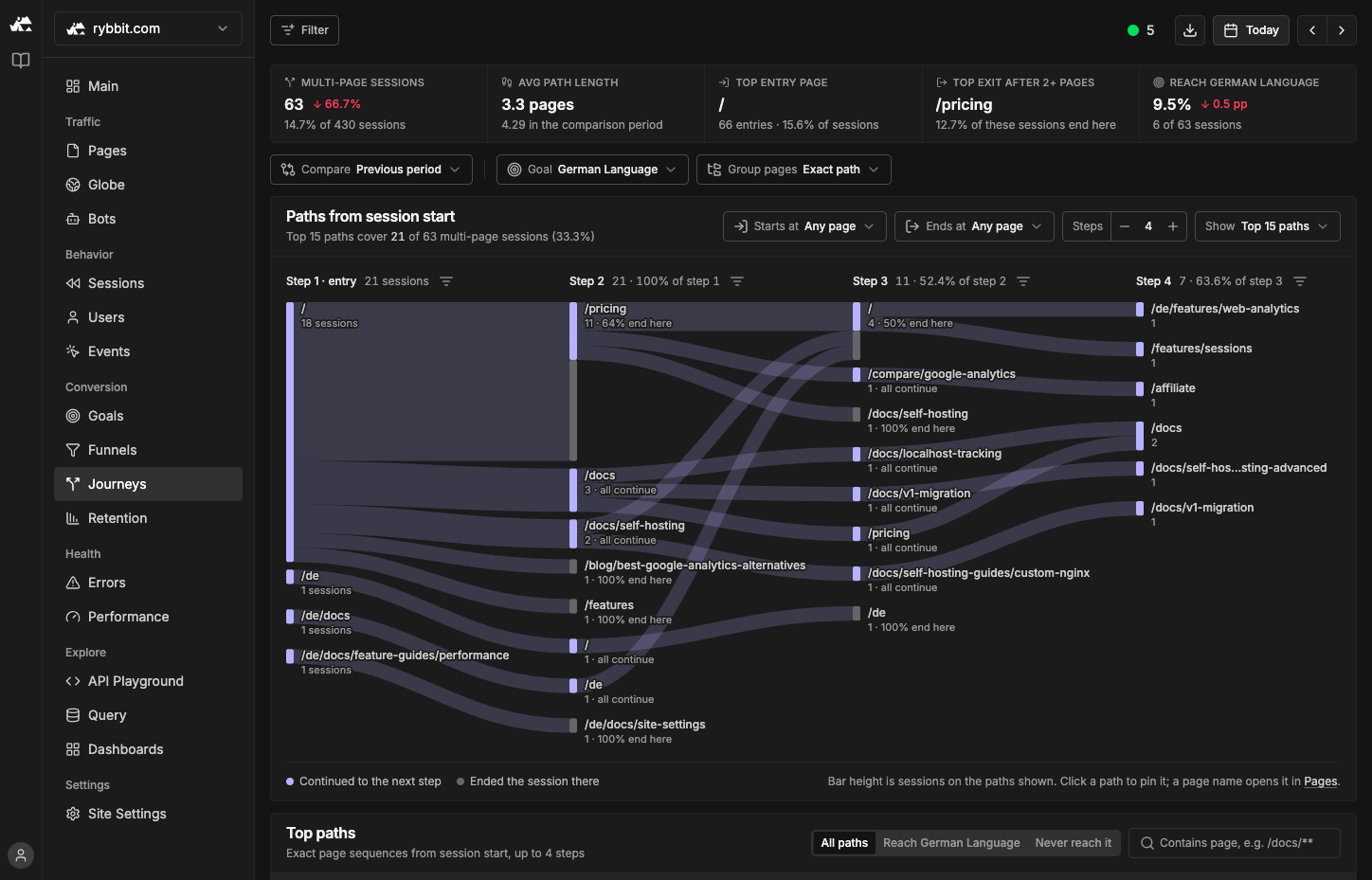Image resolution: width=1372 pixels, height=880 pixels.
Task: Open Ends at Any page dropdown
Action: pos(974,226)
